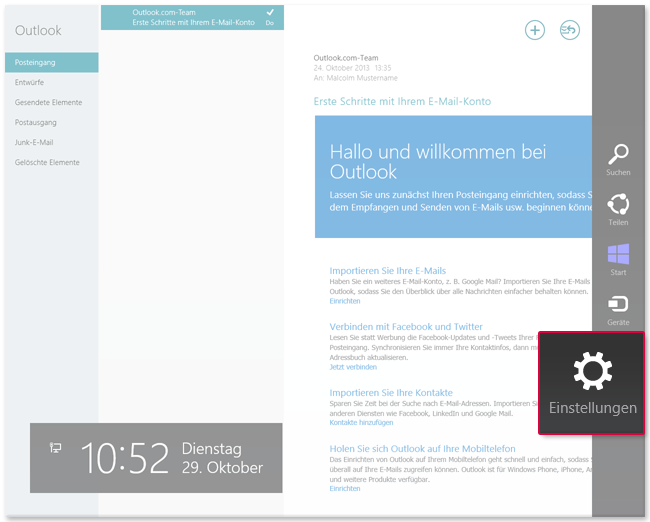The image size is (650, 522).
Task: Go to Gesendete Elemente folder
Action: (50, 102)
